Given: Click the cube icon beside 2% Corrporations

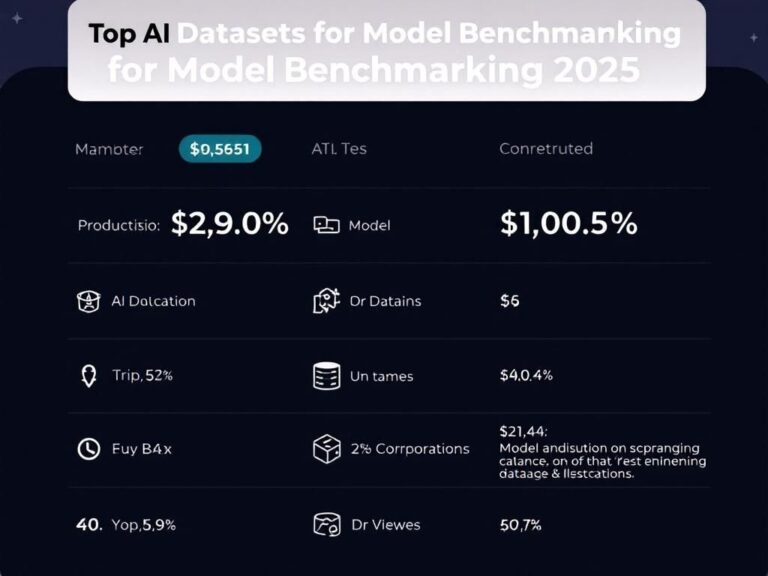Looking at the screenshot, I should 327,449.
